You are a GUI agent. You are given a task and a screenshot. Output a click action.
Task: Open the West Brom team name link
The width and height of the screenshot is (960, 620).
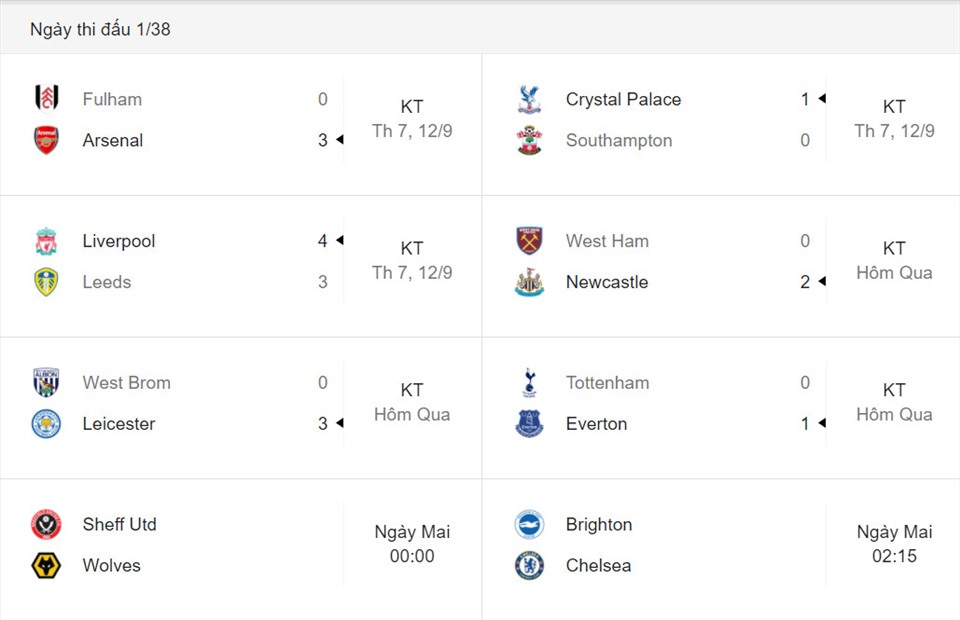point(127,383)
